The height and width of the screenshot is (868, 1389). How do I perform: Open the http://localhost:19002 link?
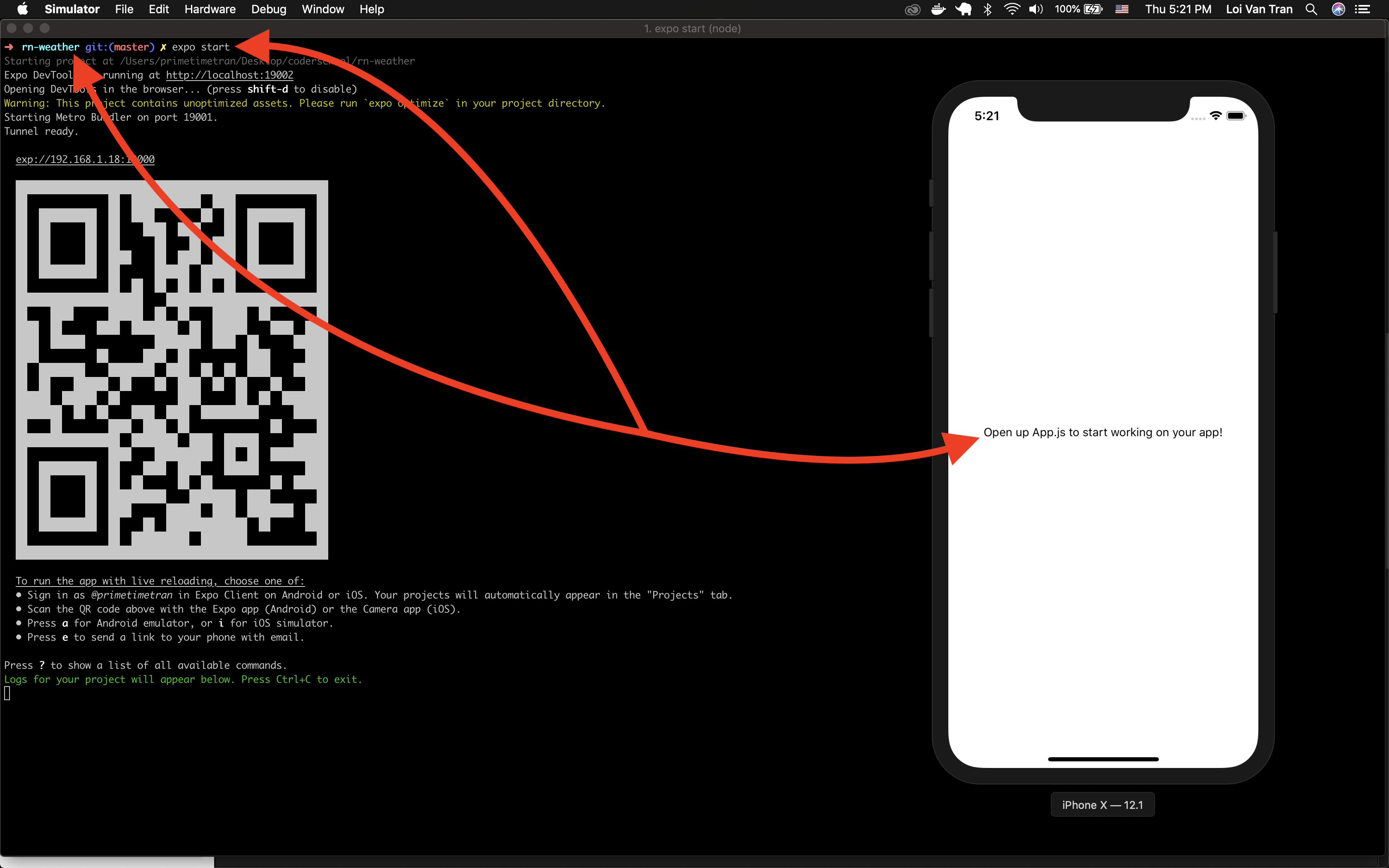click(229, 75)
